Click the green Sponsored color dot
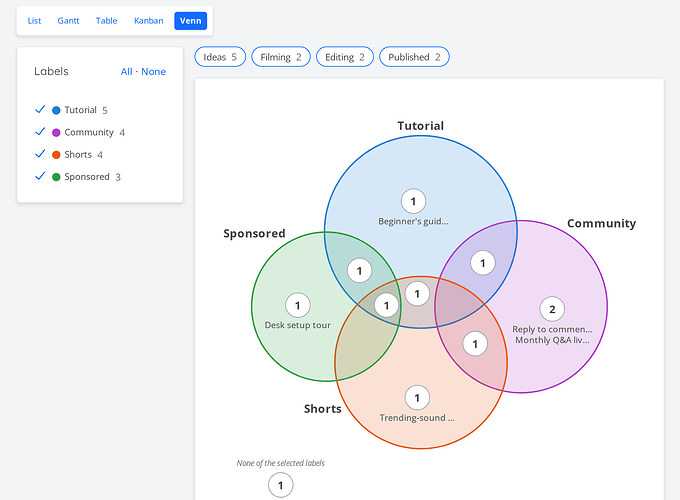The image size is (680, 500). 56,177
